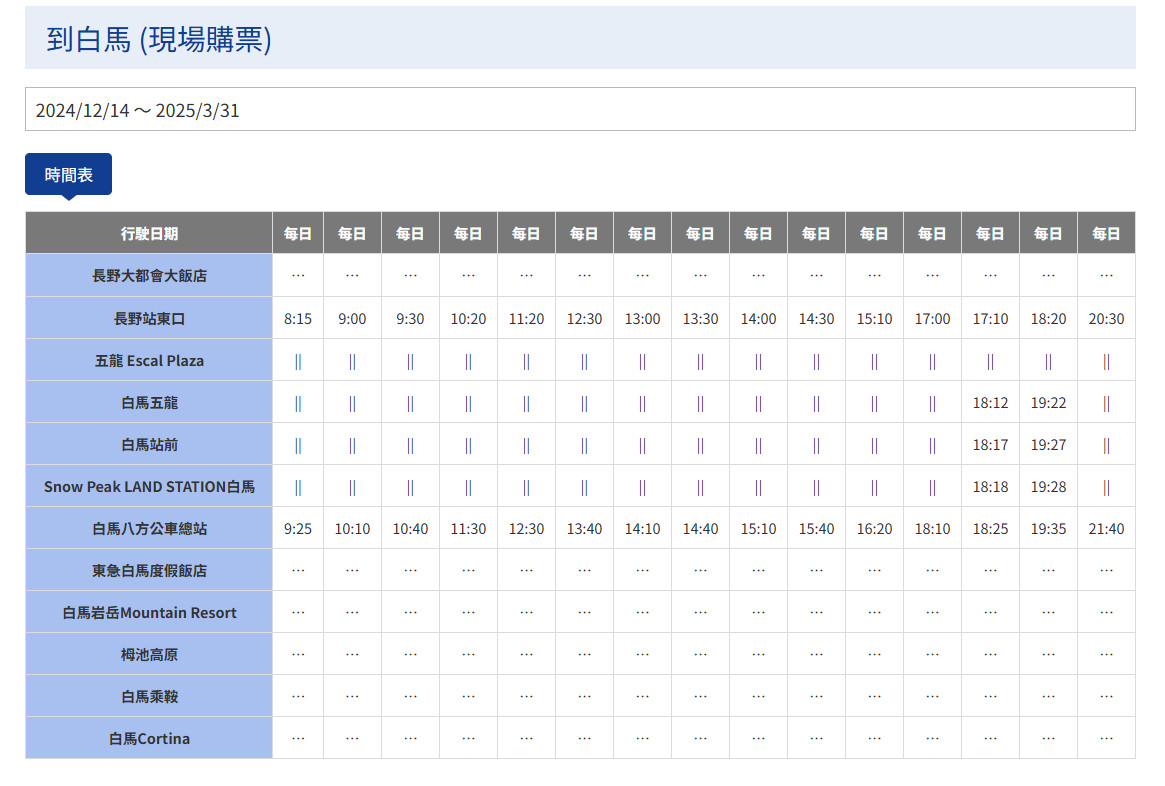Click the 白馬Cortina stop row header

tap(149, 739)
